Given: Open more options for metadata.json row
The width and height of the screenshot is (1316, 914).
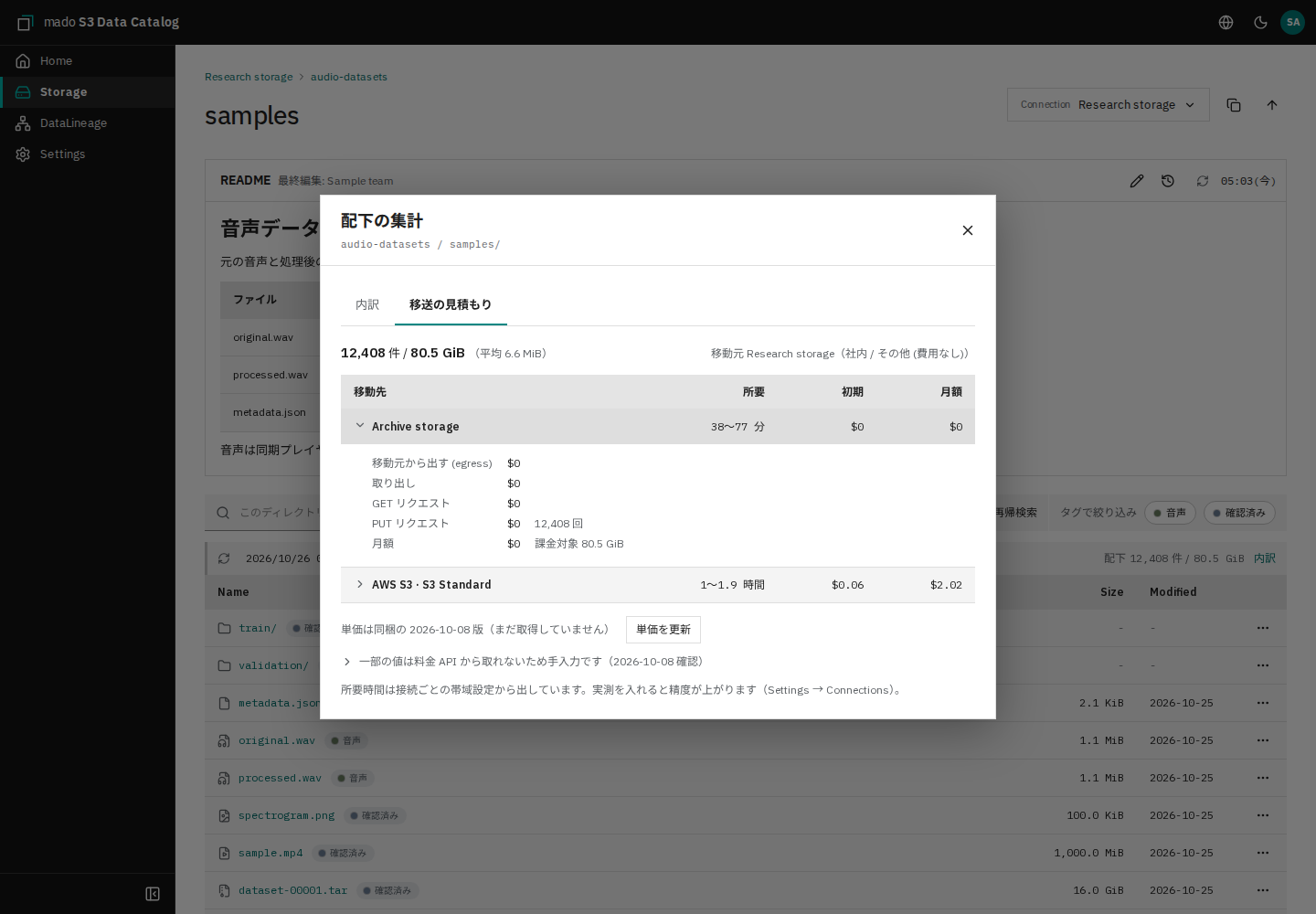Looking at the screenshot, I should [1263, 704].
